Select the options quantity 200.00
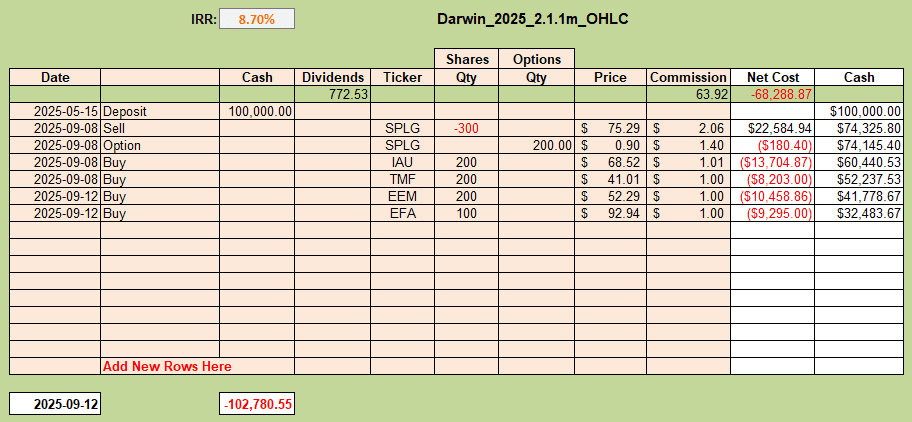This screenshot has height=422, width=912. pyautogui.click(x=536, y=145)
